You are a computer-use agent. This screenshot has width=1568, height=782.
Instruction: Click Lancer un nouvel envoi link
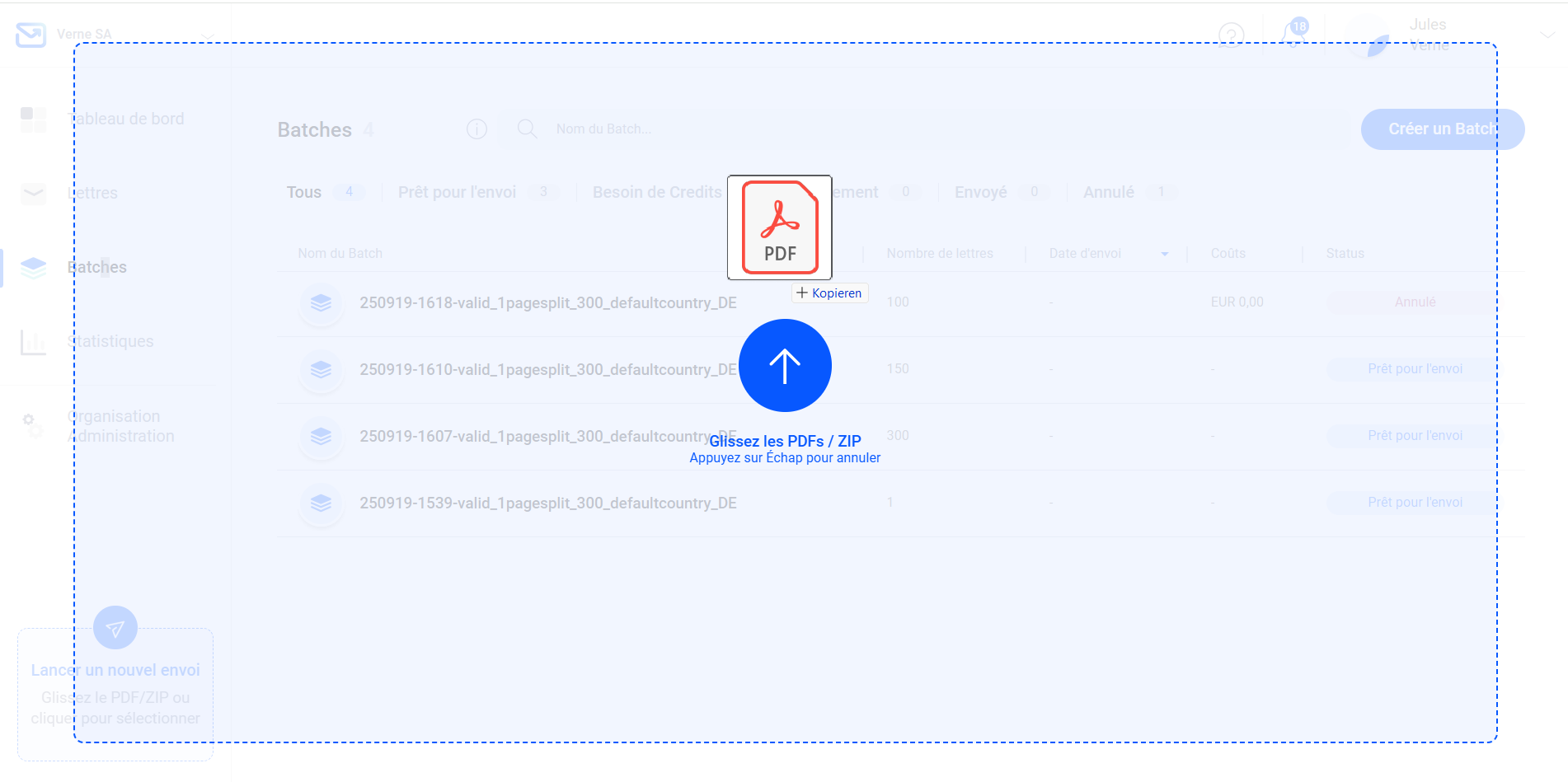[115, 671]
